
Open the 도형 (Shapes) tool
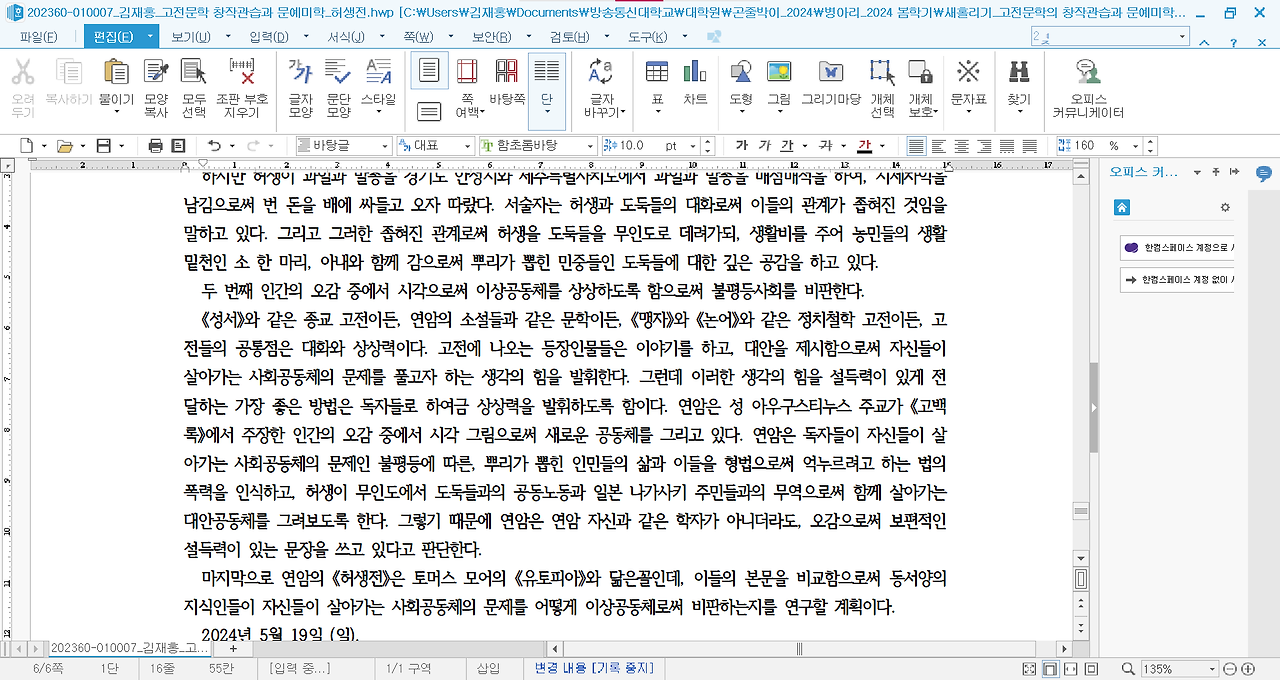click(740, 80)
